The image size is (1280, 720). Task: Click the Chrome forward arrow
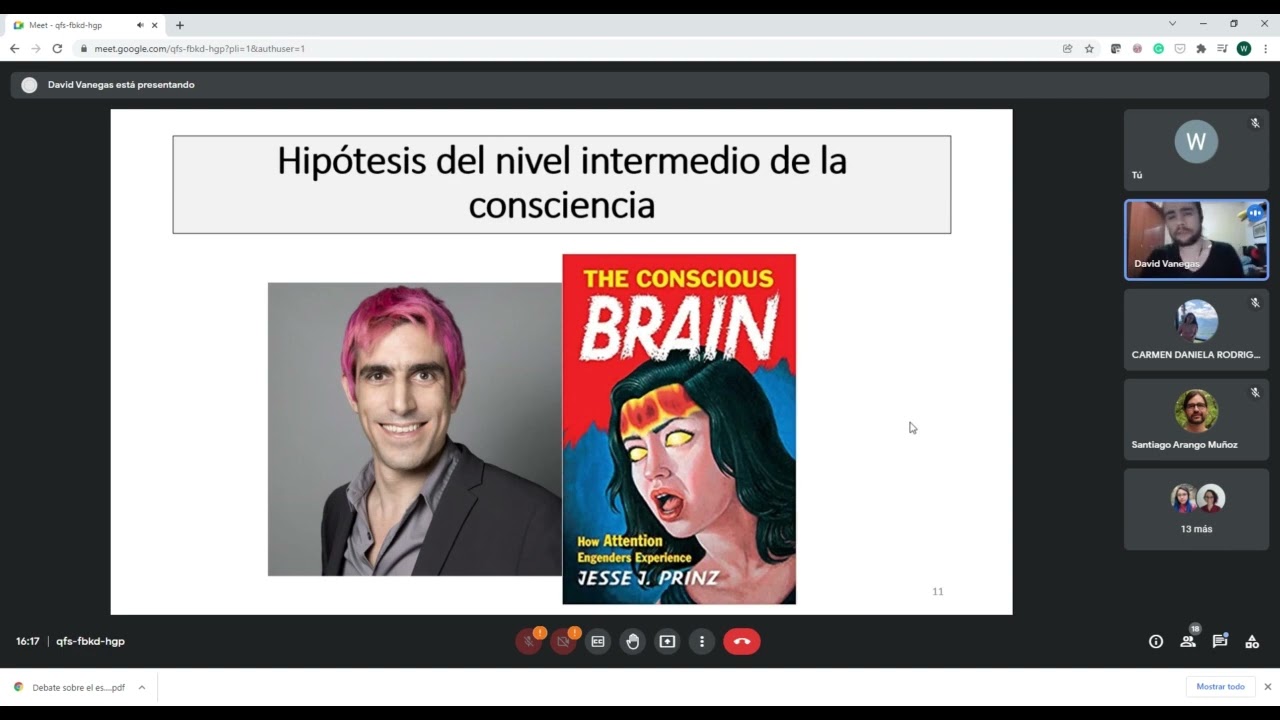pos(36,48)
